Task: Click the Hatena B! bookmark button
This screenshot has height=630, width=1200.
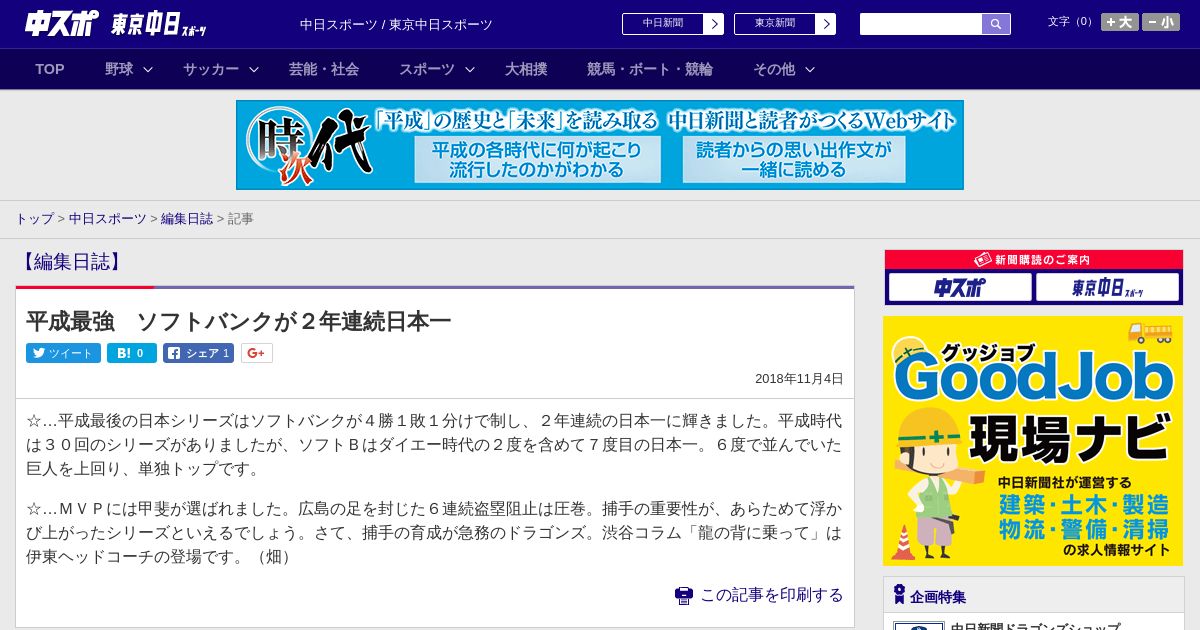Action: [x=132, y=353]
